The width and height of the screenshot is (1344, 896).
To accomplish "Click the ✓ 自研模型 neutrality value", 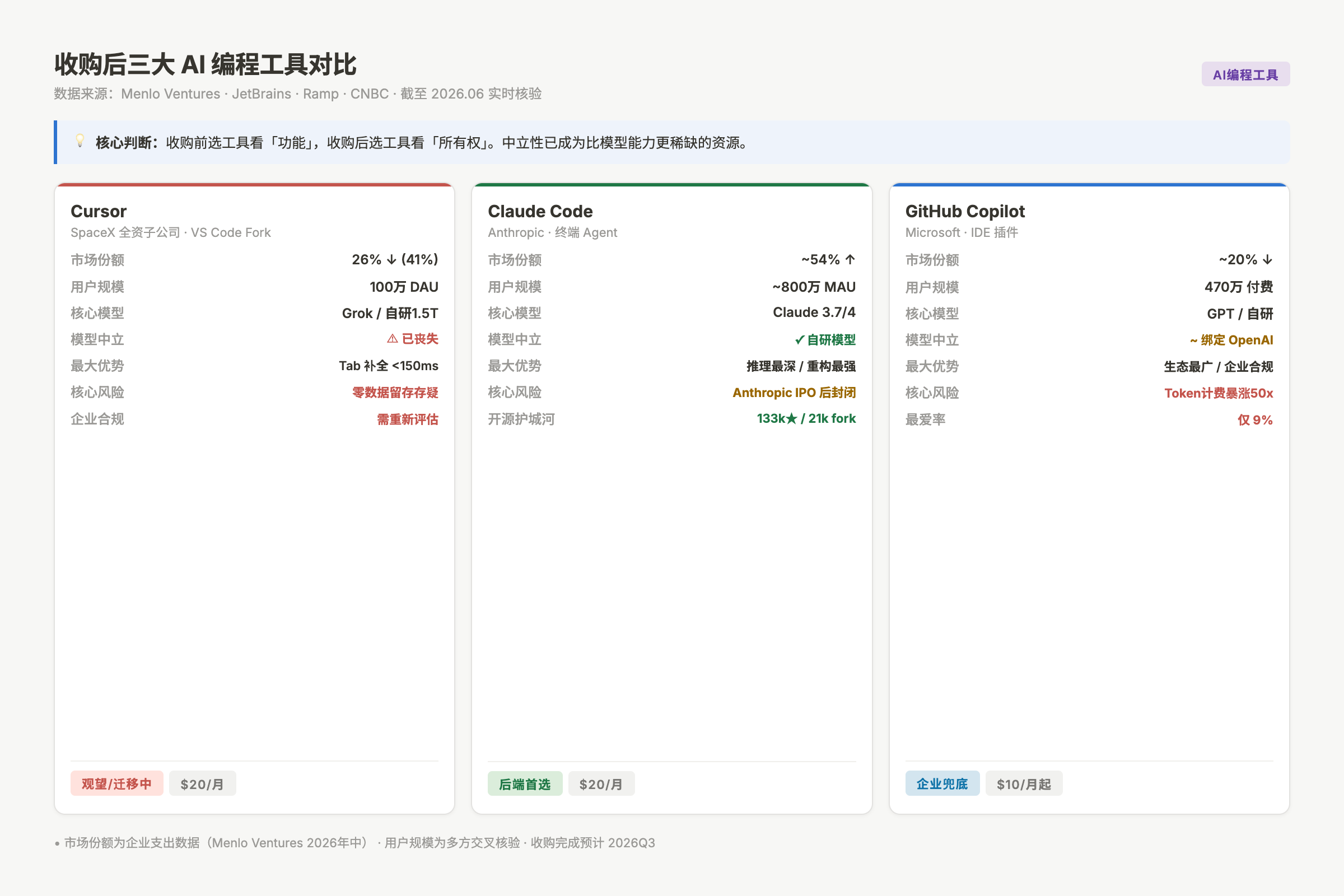I will 825,340.
